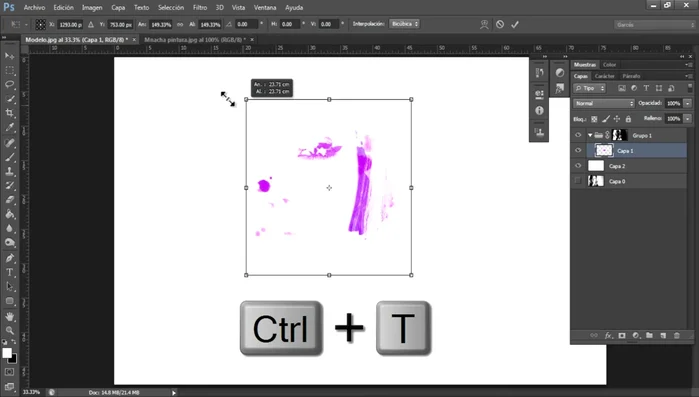Switch to the Carácter panel tab
Image resolution: width=699 pixels, height=397 pixels.
click(604, 76)
